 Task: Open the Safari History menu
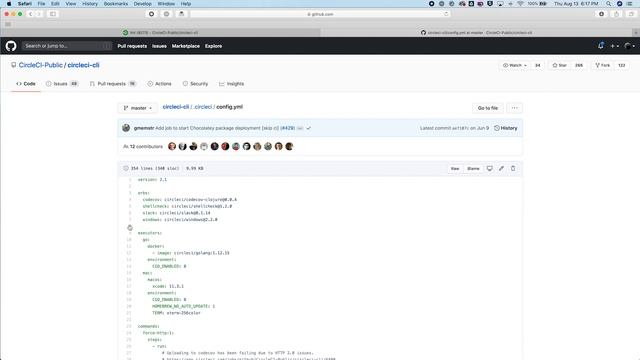point(90,4)
